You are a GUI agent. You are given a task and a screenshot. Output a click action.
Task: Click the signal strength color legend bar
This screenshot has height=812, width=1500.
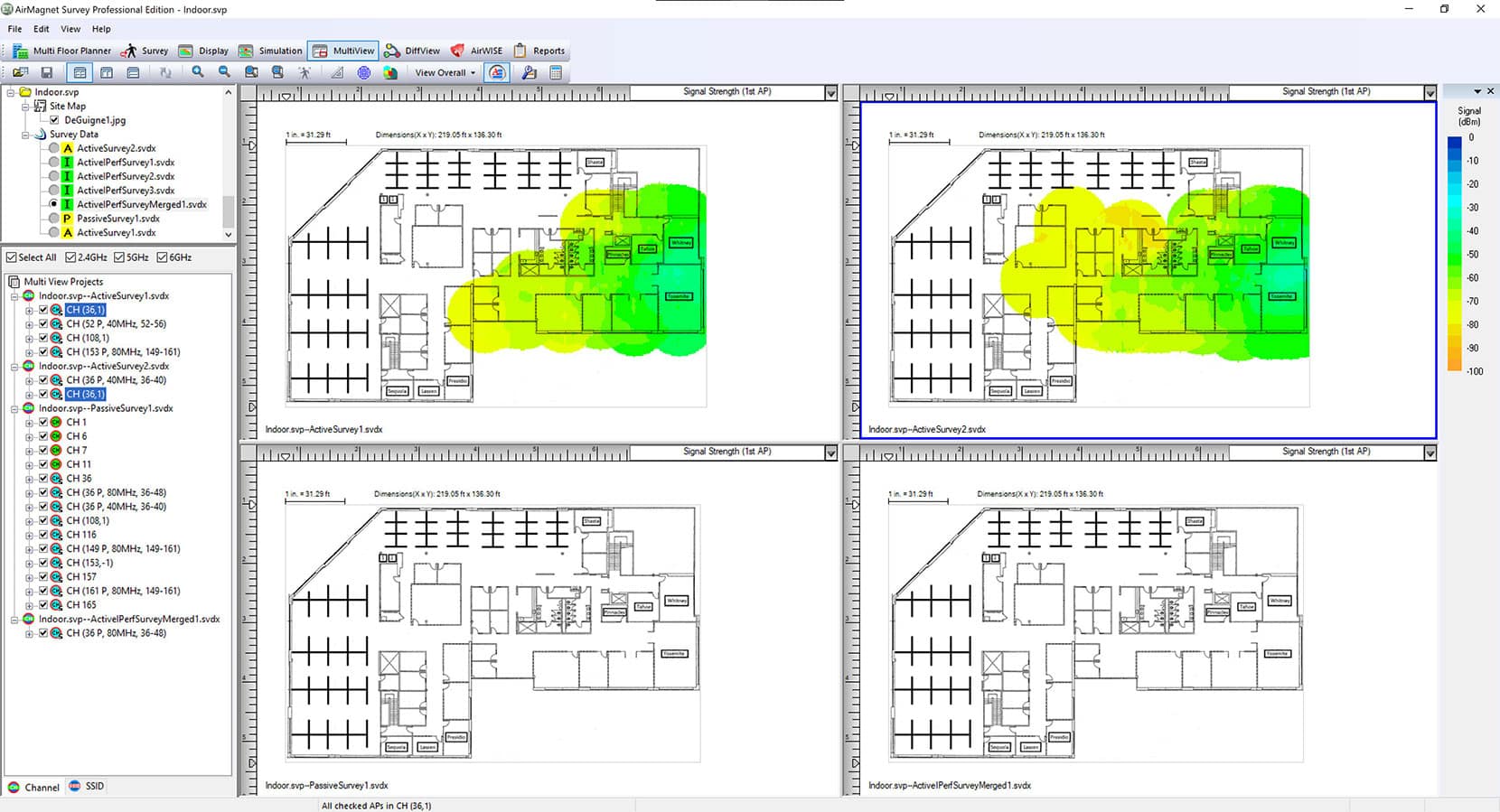[1454, 253]
